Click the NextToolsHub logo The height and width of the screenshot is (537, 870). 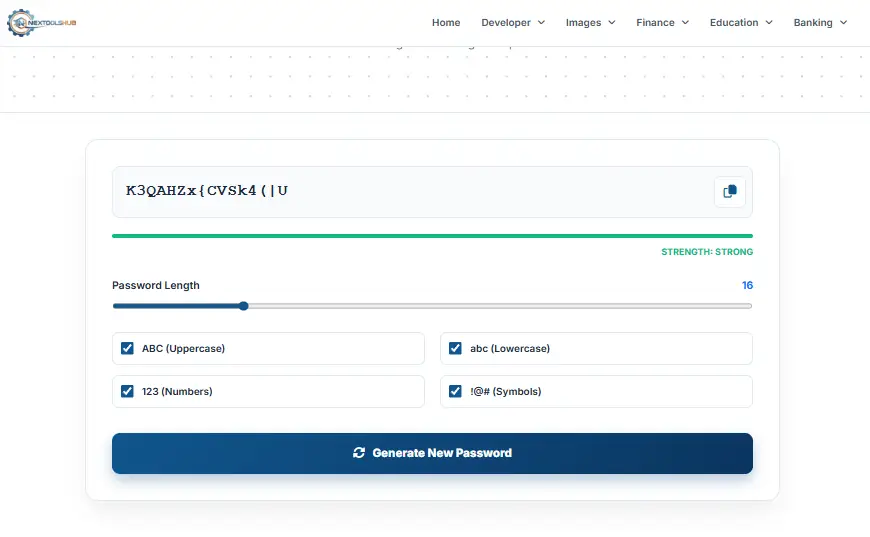(41, 22)
